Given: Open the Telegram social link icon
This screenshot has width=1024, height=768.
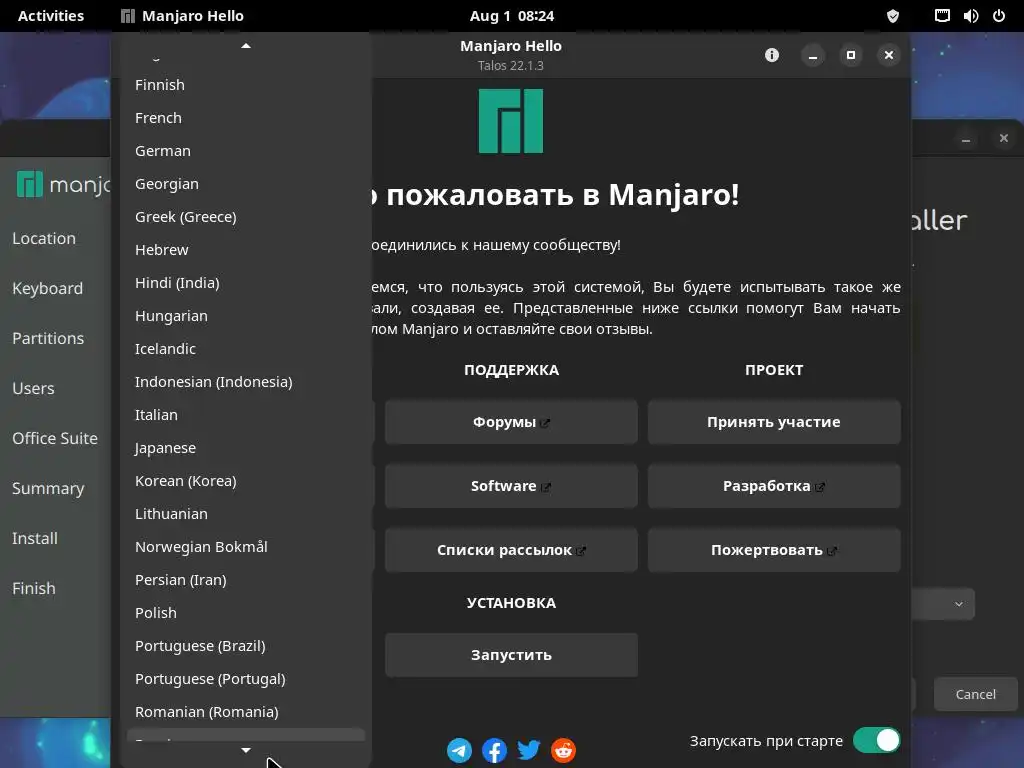Looking at the screenshot, I should point(459,750).
